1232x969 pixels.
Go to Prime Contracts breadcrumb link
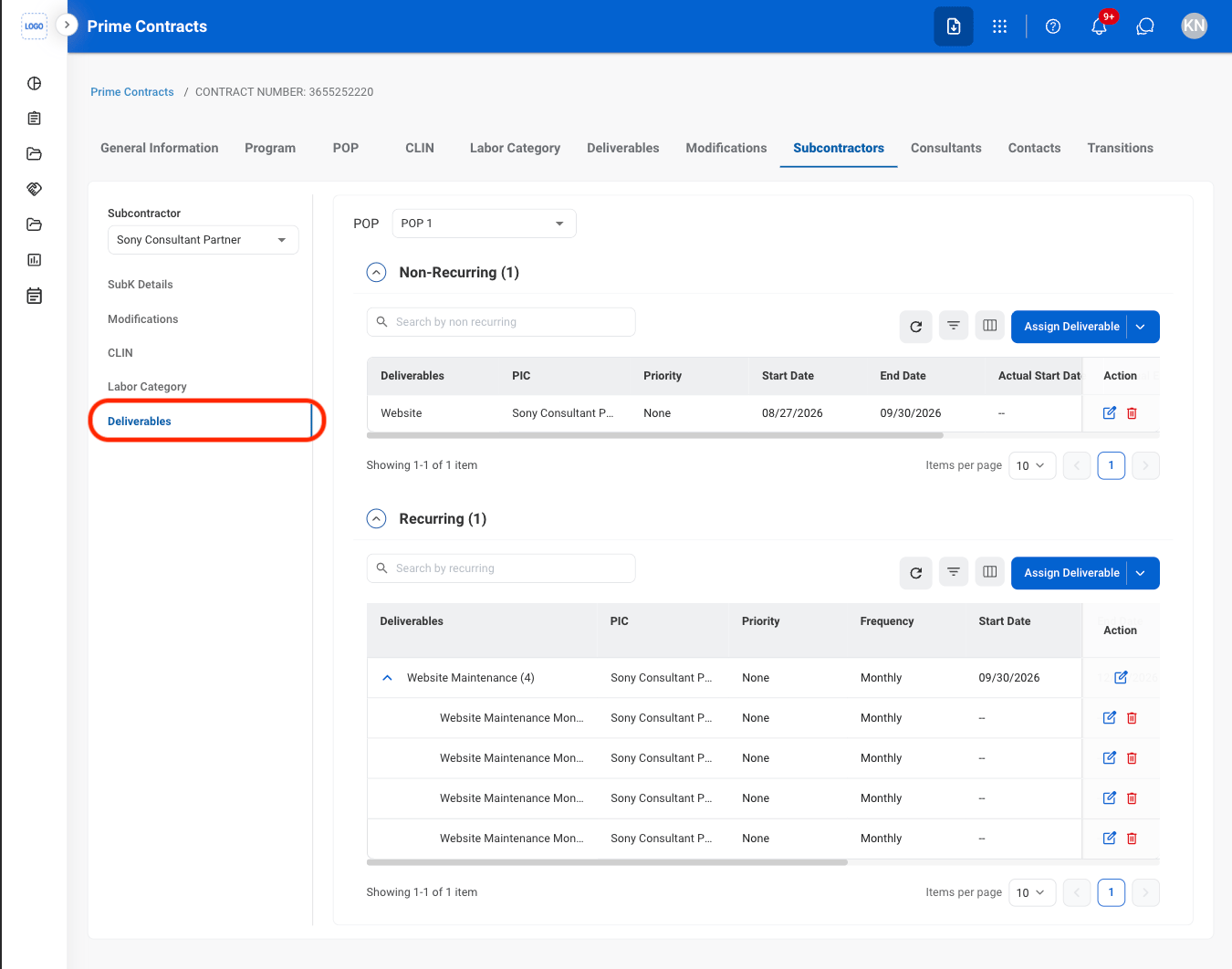pos(132,92)
